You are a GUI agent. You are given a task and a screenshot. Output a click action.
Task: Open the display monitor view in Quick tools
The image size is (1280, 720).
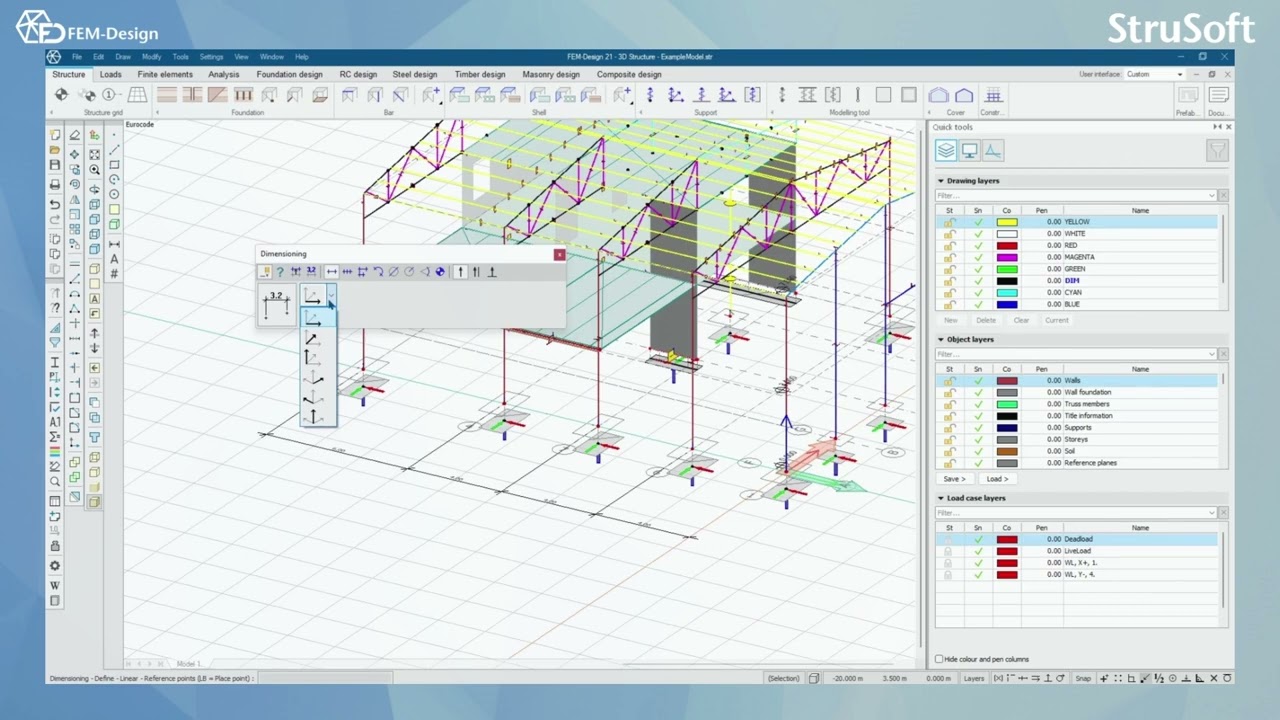pyautogui.click(x=969, y=151)
